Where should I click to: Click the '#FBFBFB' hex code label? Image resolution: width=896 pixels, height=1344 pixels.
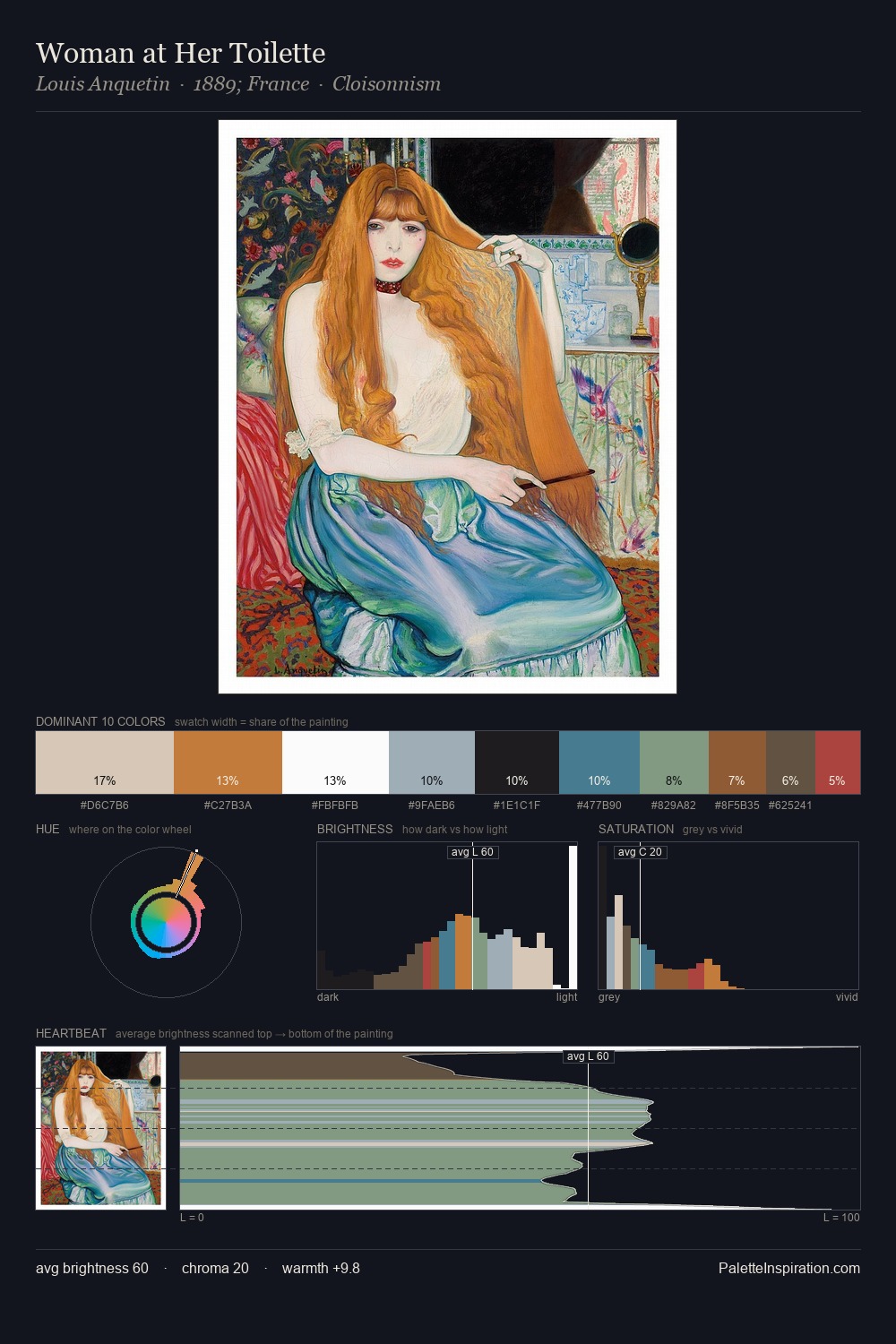pyautogui.click(x=335, y=805)
